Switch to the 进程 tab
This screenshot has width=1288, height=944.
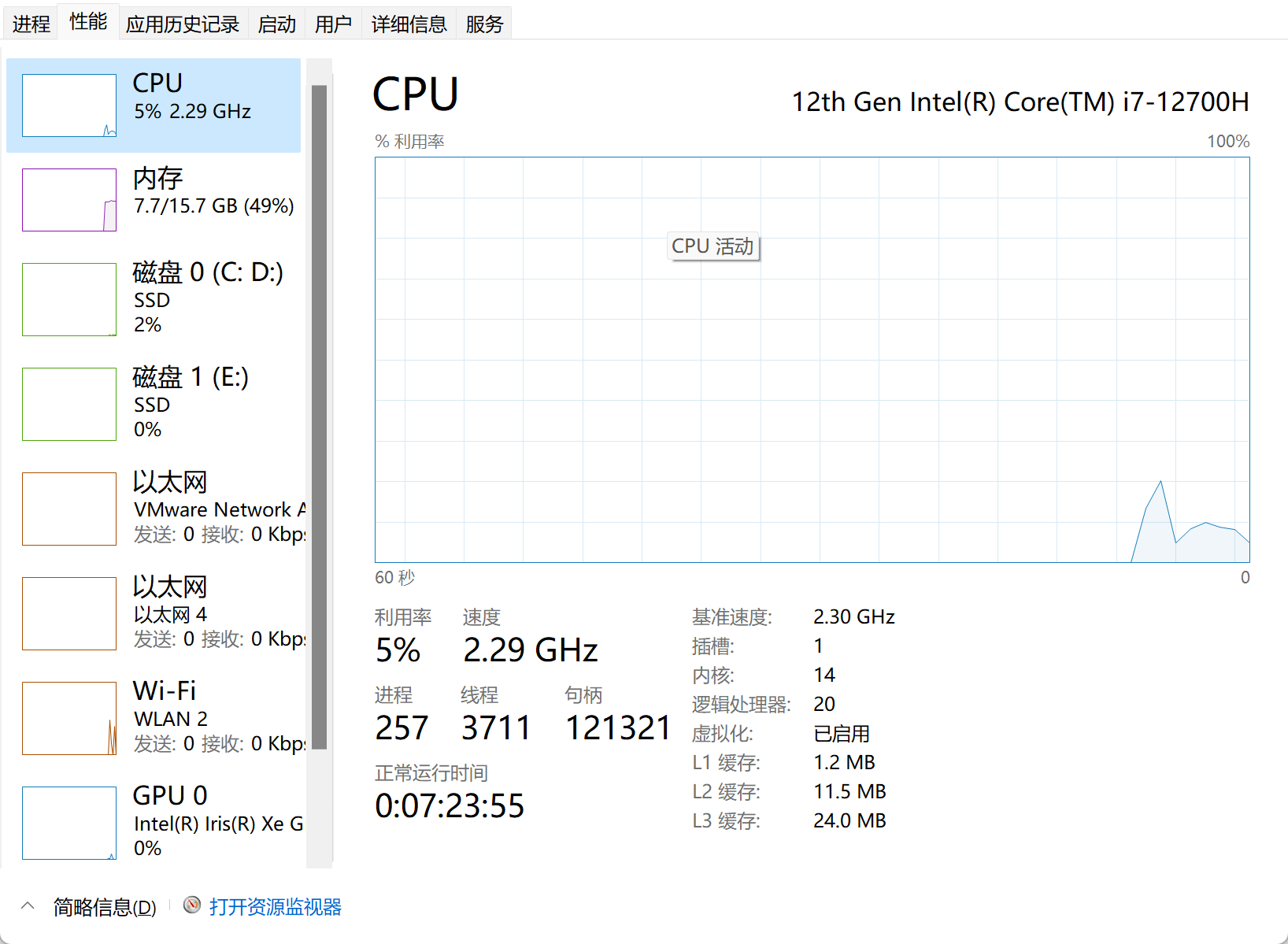point(31,24)
